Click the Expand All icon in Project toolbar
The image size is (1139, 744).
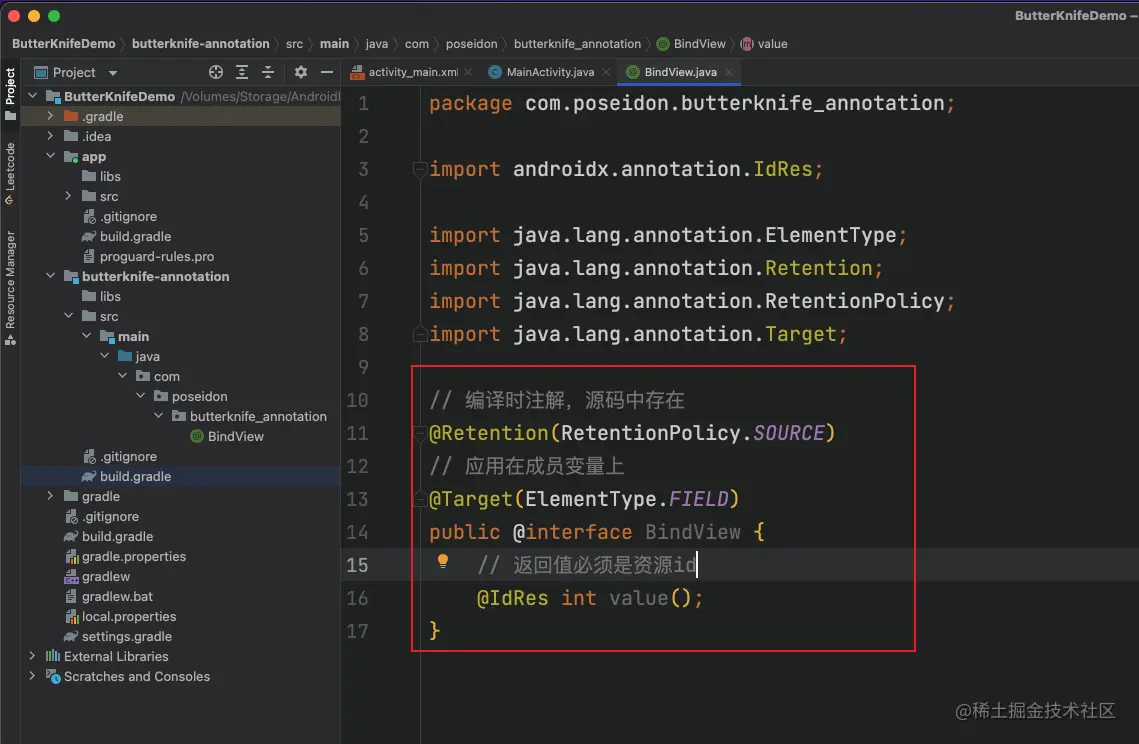pyautogui.click(x=242, y=72)
